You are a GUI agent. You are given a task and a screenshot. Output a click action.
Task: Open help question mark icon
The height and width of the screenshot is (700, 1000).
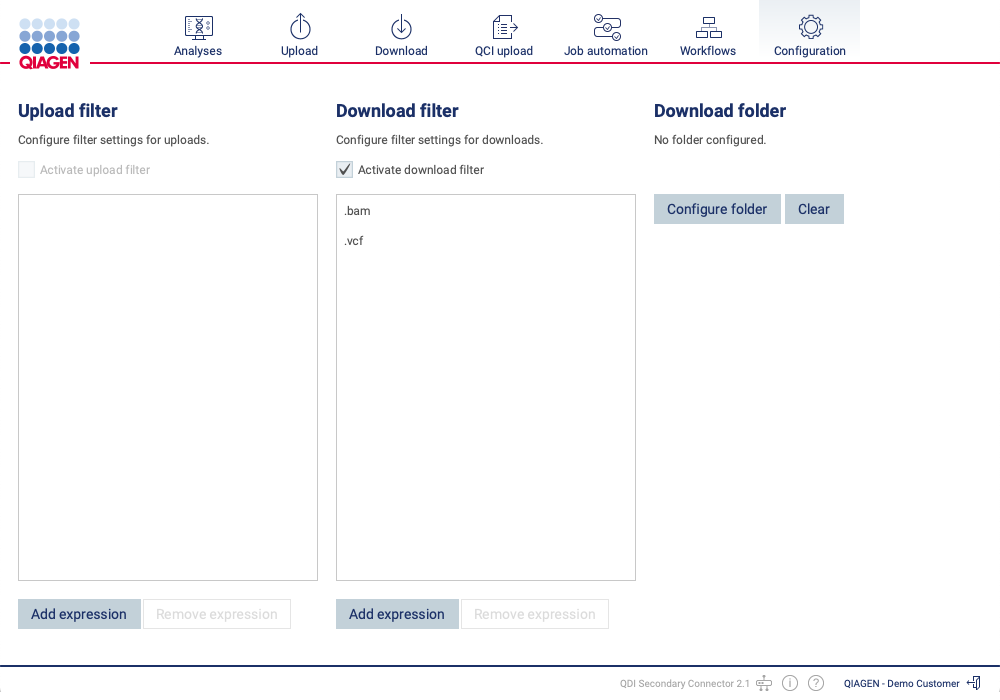tap(816, 683)
